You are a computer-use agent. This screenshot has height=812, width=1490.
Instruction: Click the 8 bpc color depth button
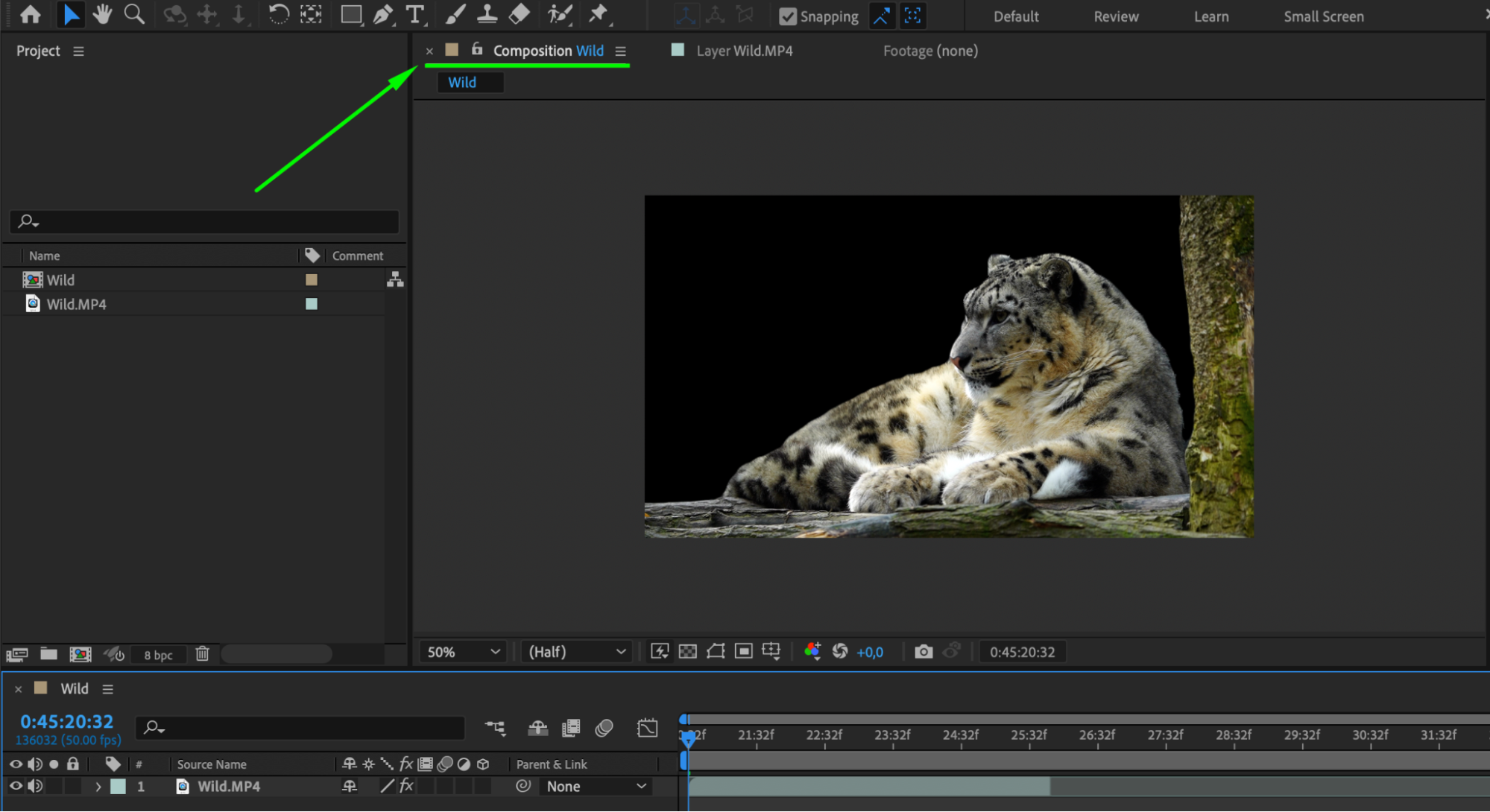[x=158, y=655]
